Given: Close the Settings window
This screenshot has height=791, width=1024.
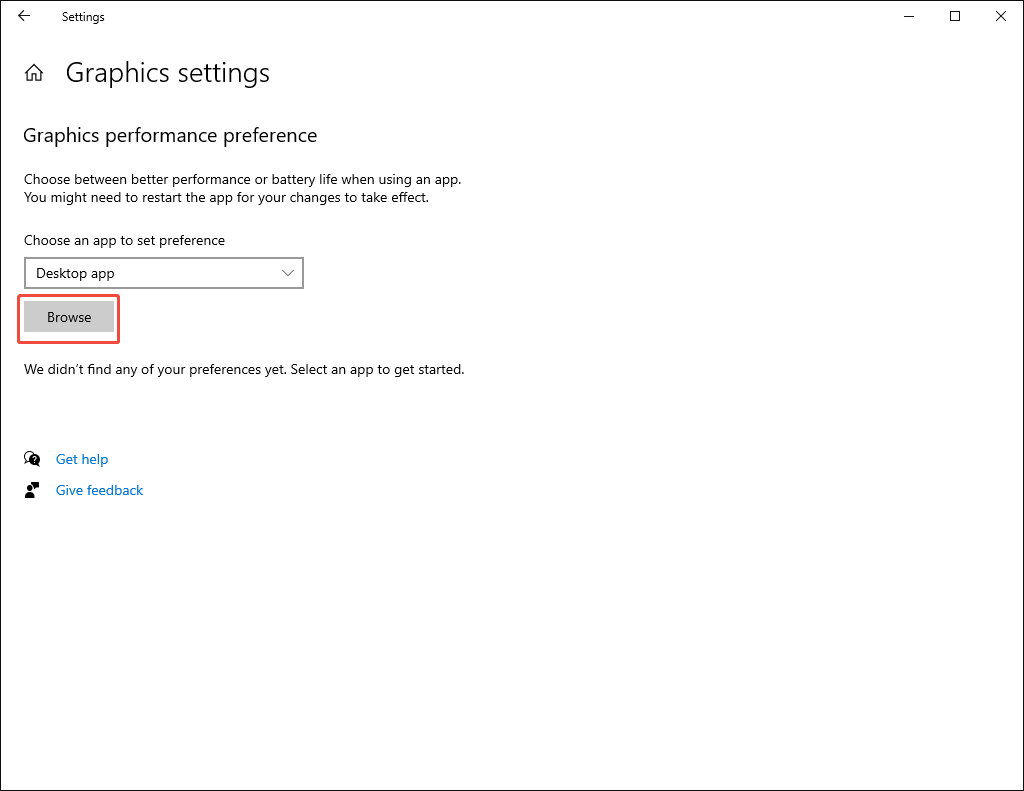Looking at the screenshot, I should point(1001,16).
